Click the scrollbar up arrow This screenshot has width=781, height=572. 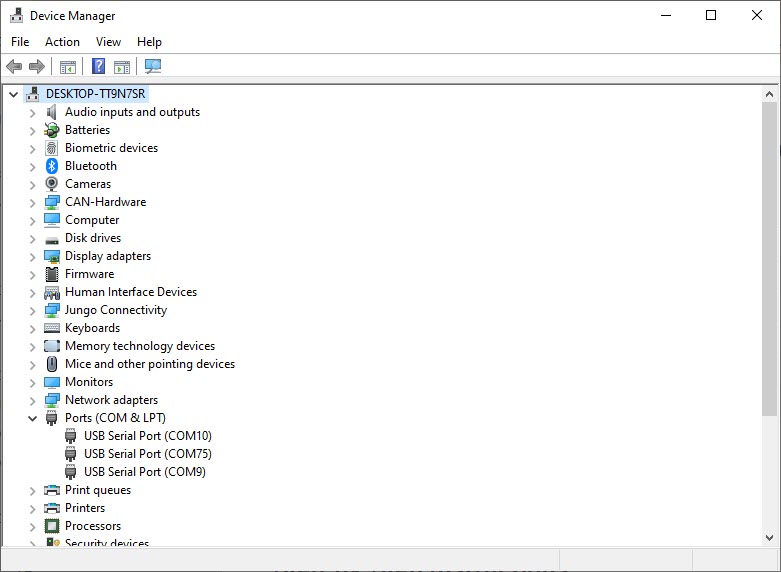click(770, 94)
